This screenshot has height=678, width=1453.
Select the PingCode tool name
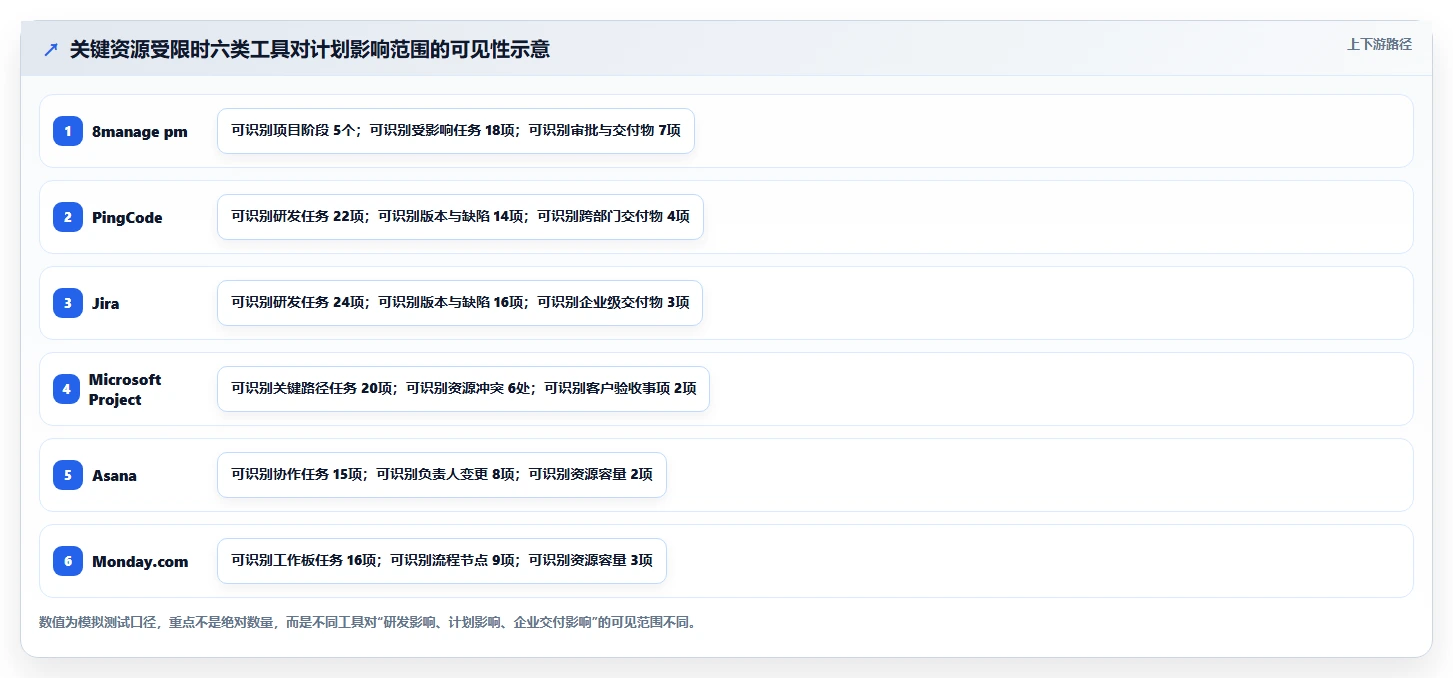[x=127, y=217]
